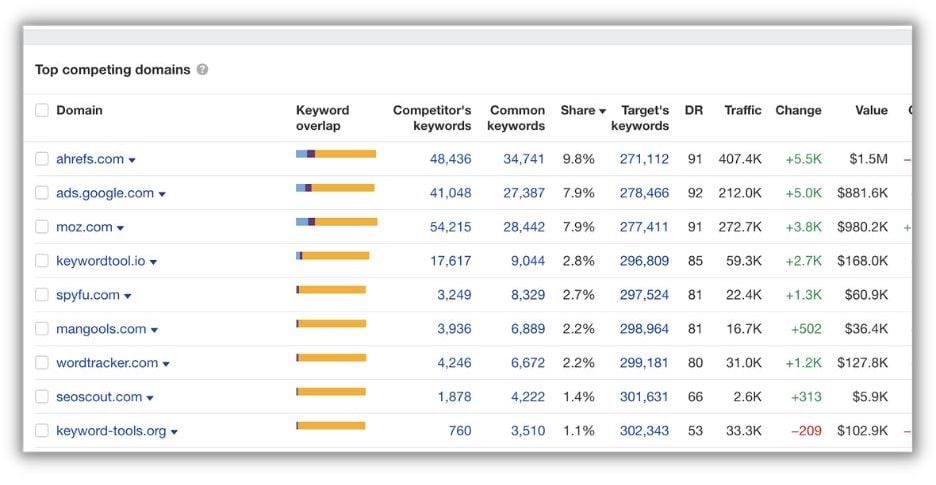The image size is (936, 485).
Task: Click the Value column header
Action: tap(871, 110)
